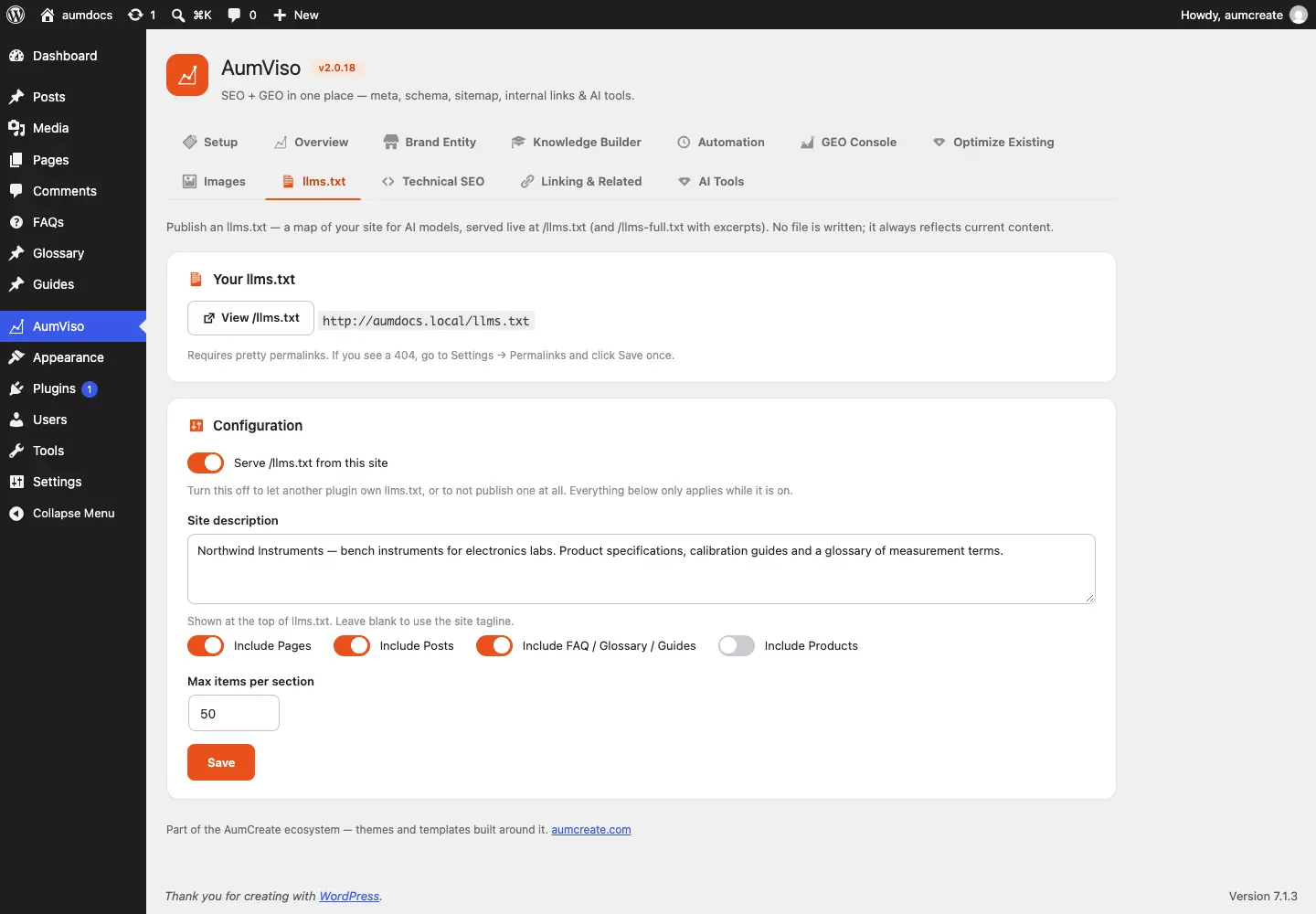1316x914 pixels.
Task: Open the GEO Console tab
Action: (848, 142)
